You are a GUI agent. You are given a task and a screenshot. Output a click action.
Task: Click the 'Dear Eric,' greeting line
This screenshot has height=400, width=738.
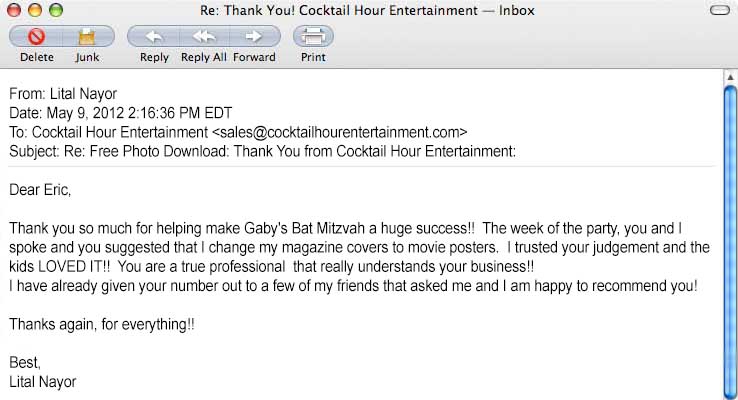pyautogui.click(x=41, y=188)
